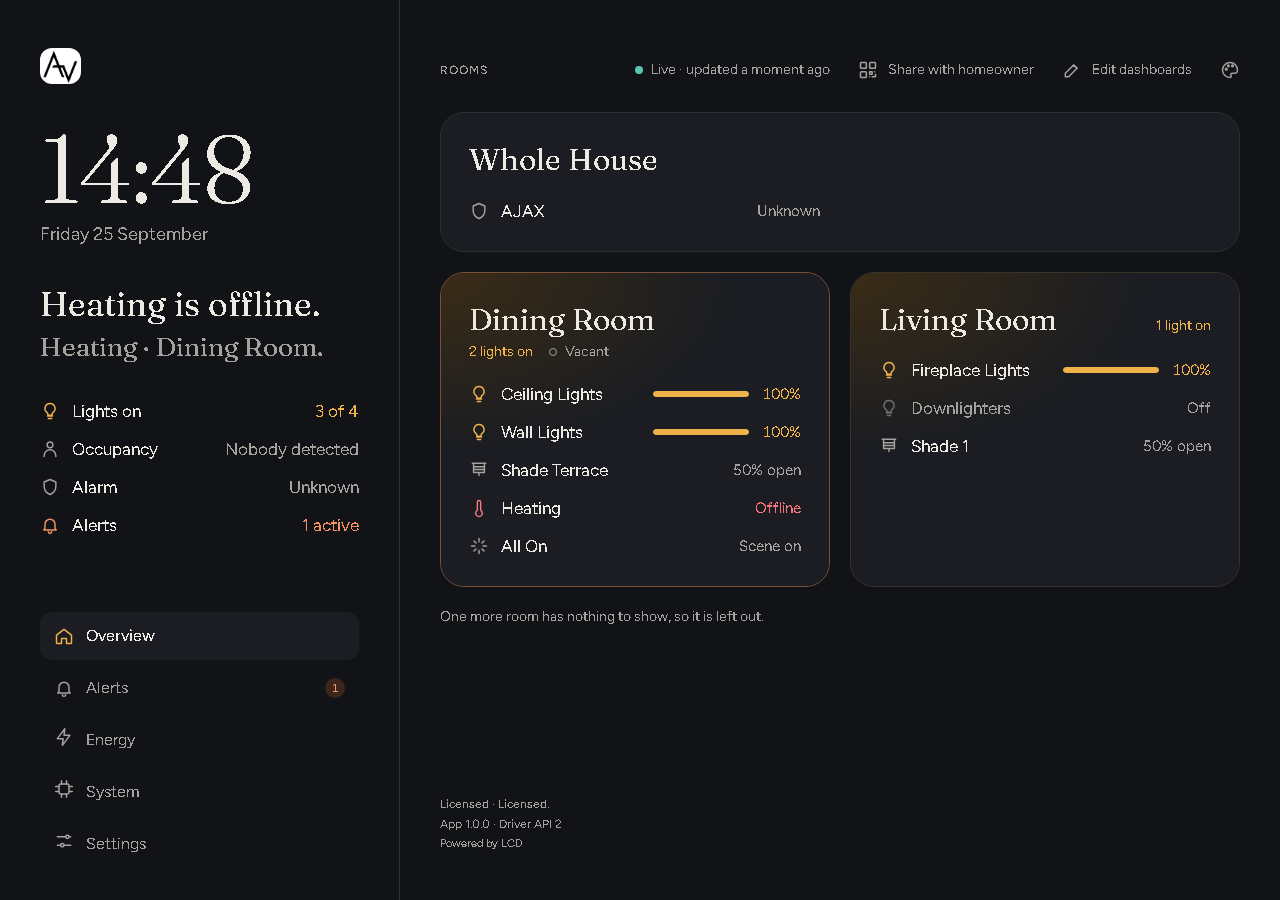Open the Energy section

(x=199, y=740)
